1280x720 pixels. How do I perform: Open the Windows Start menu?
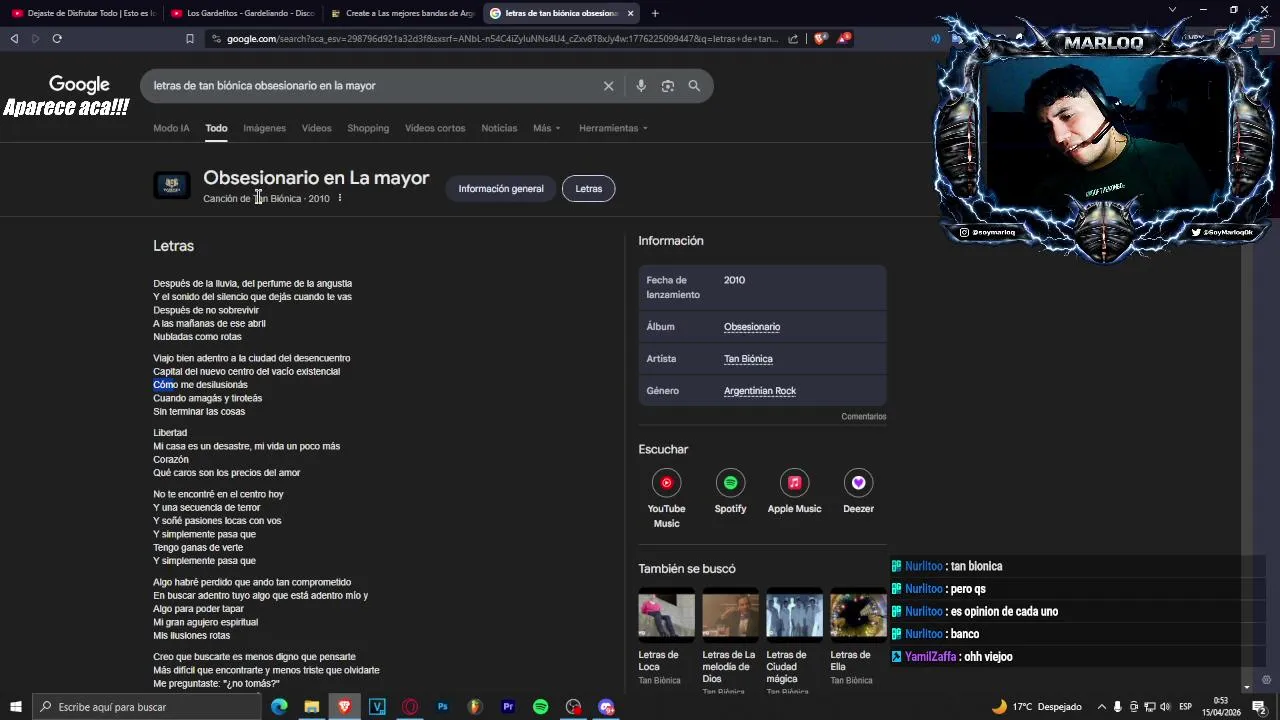point(16,707)
